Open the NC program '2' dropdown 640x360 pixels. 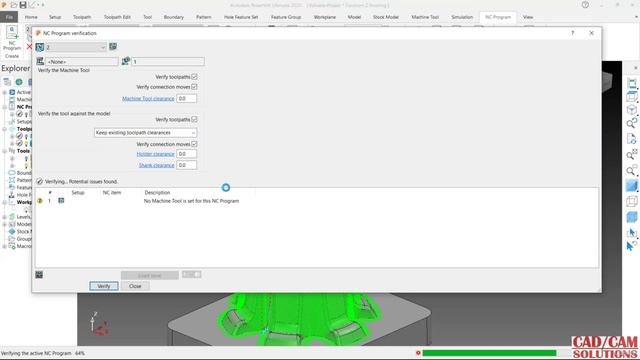tap(76, 47)
